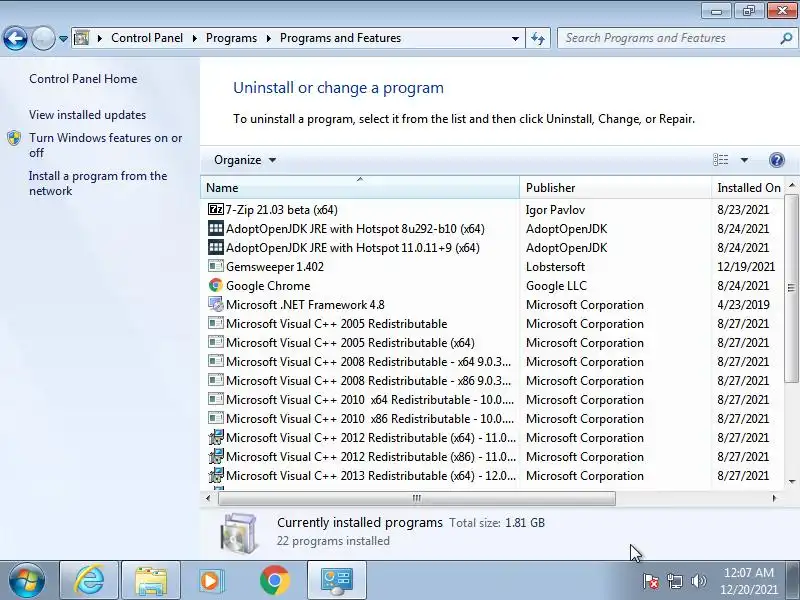Open the Control Panel Home link
The height and width of the screenshot is (600, 800).
click(x=83, y=79)
